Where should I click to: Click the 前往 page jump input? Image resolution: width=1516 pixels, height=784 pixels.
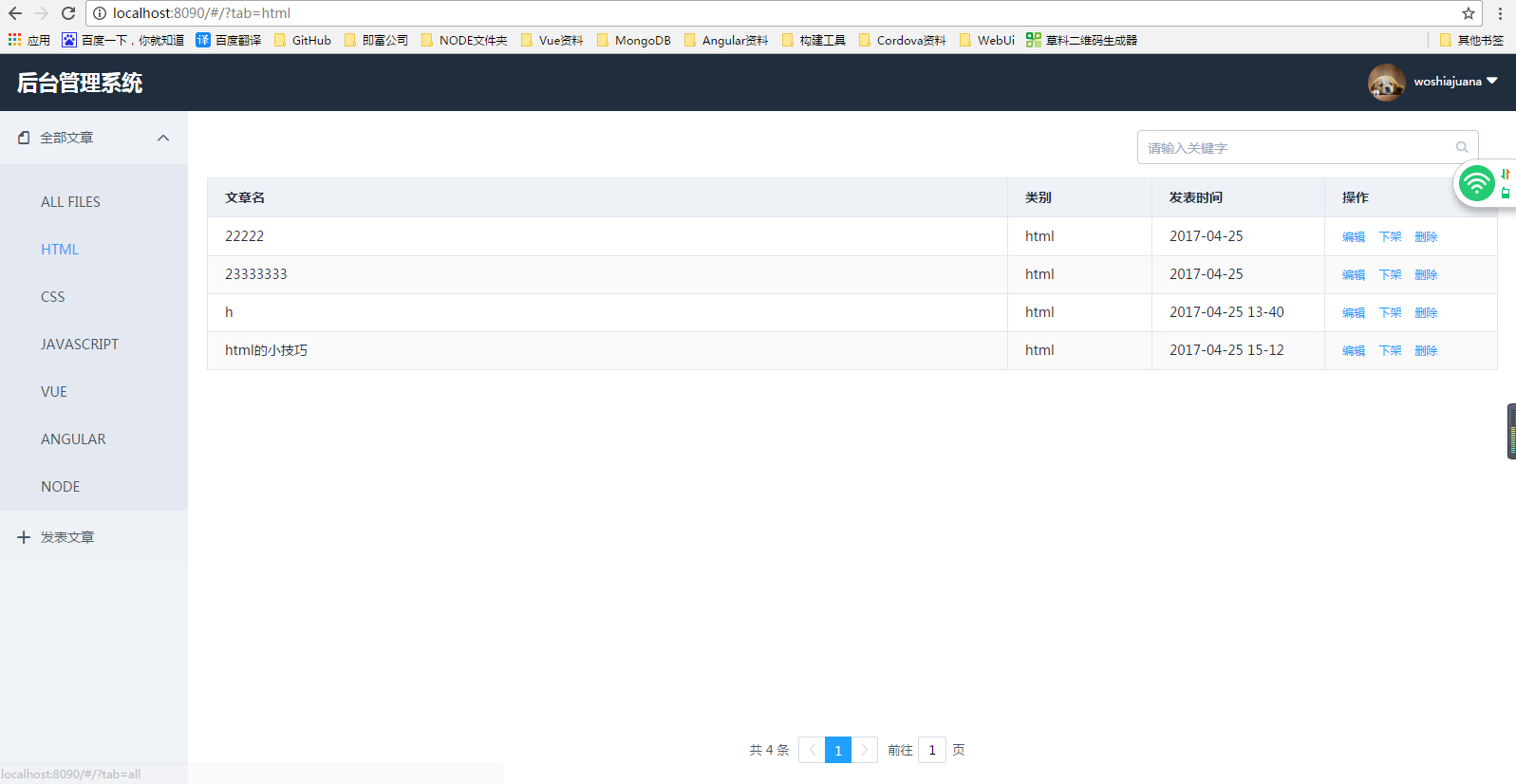(932, 750)
